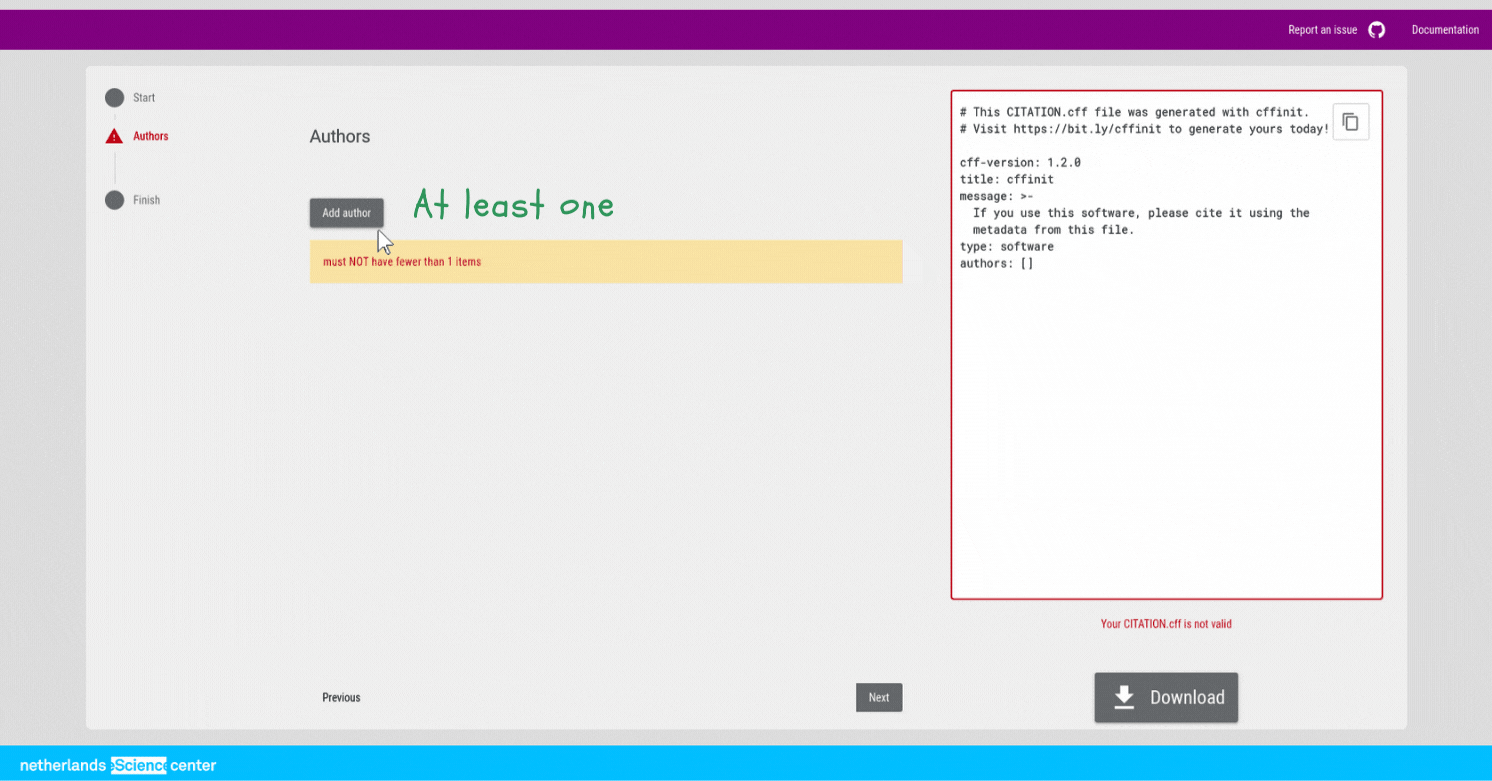This screenshot has height=781, width=1492.
Task: Click the 'CITATION.cff is not valid' message
Action: [x=1166, y=624]
